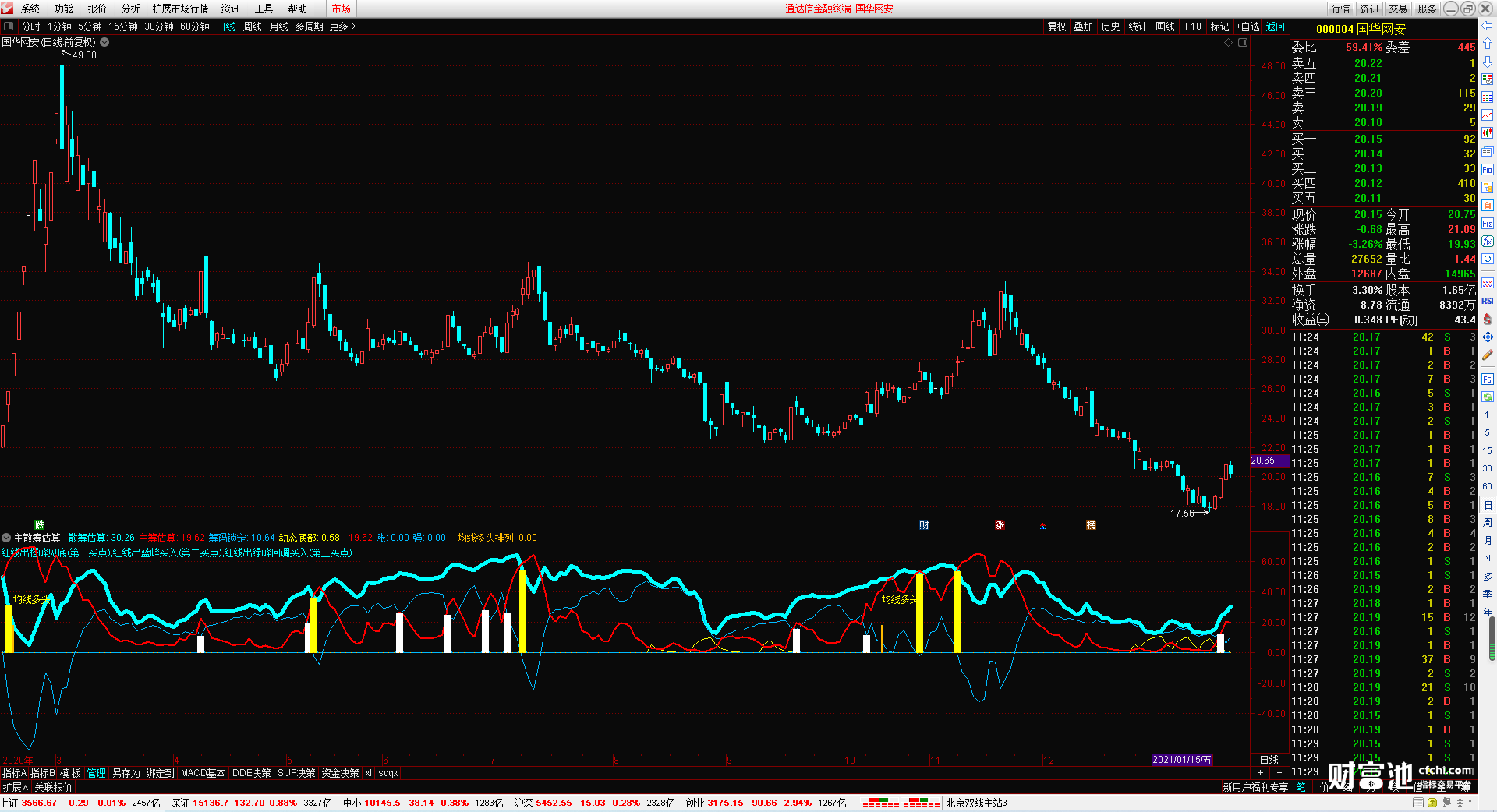Click the 返回 button
The height and width of the screenshot is (812, 1497).
pyautogui.click(x=1276, y=26)
